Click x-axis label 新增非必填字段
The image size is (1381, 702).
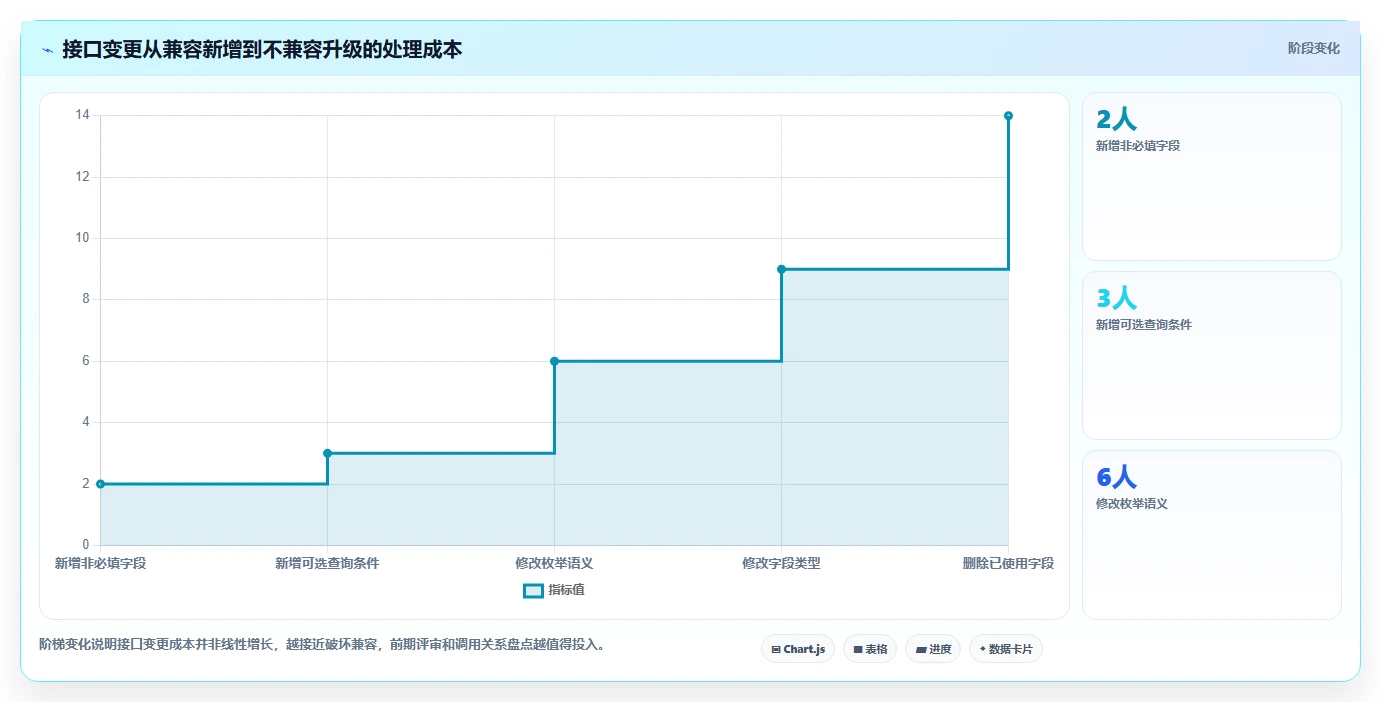[x=100, y=563]
